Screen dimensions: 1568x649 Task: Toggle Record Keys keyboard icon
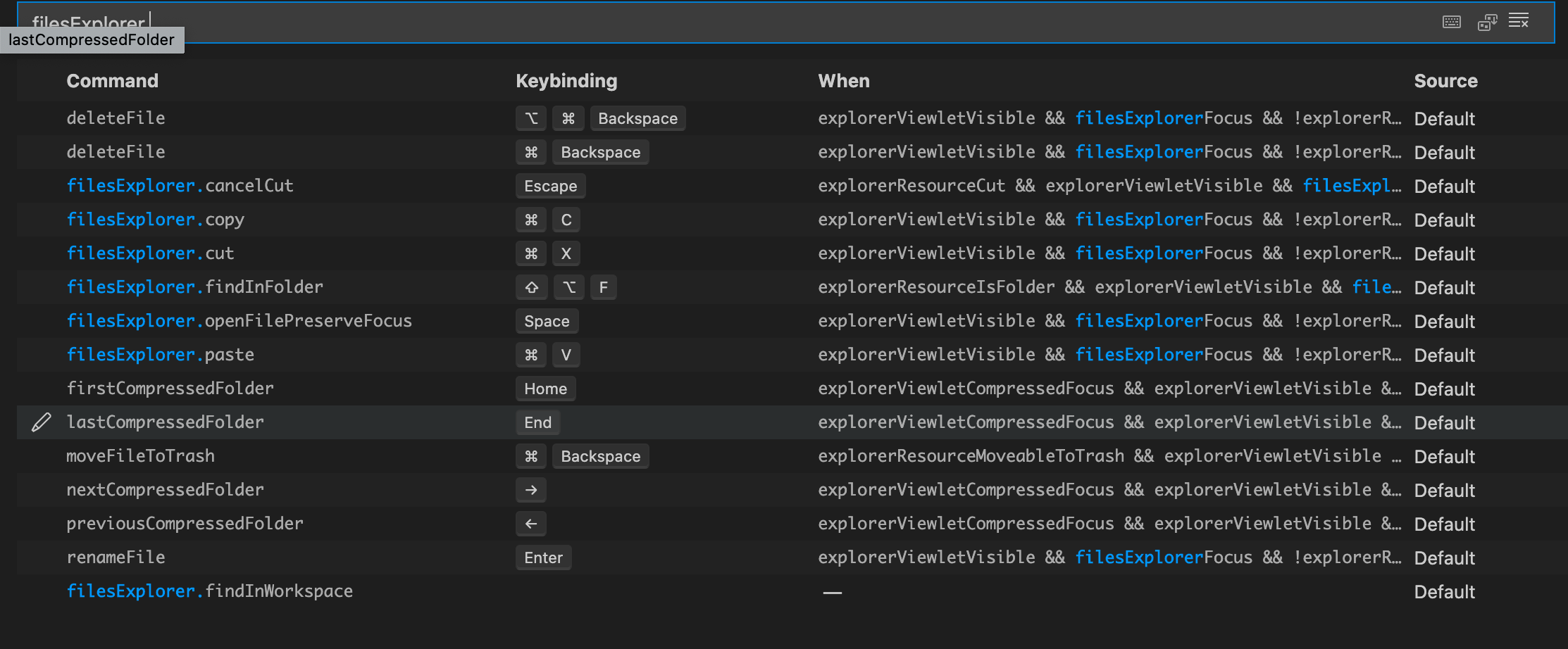(x=1451, y=22)
